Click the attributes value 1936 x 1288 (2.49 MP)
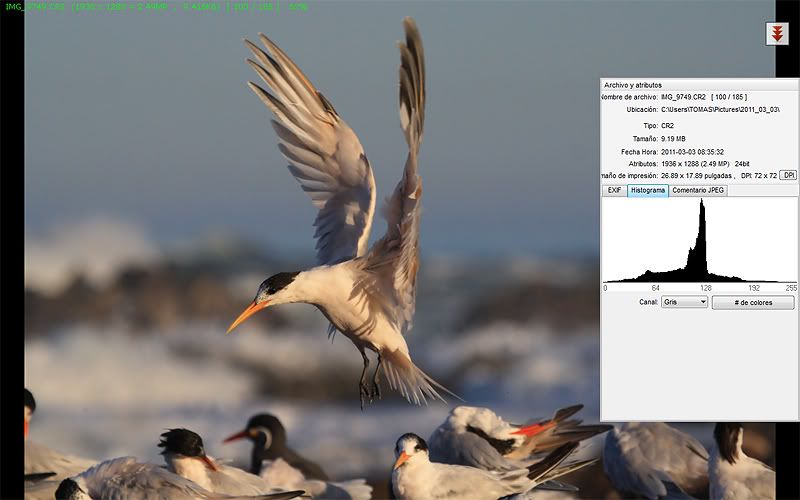This screenshot has width=800, height=500. [x=695, y=164]
